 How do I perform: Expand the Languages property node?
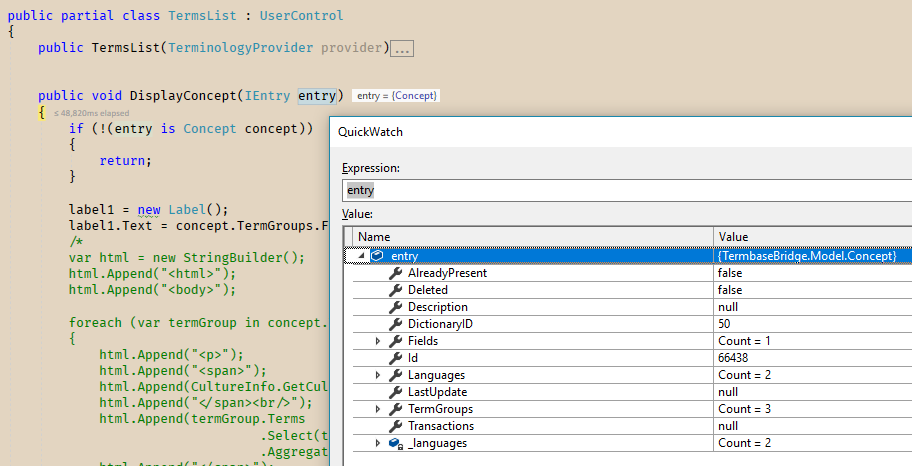(378, 375)
